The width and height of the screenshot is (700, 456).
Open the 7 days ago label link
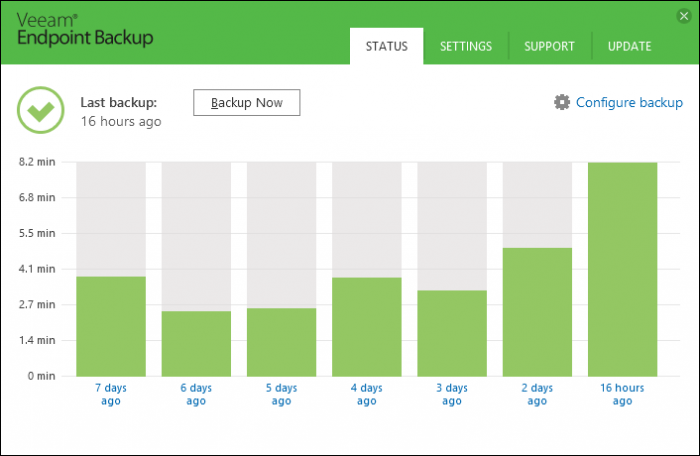[111, 394]
